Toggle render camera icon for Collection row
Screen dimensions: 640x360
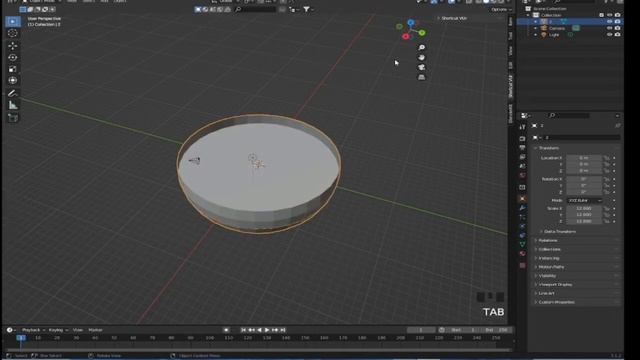coord(617,15)
